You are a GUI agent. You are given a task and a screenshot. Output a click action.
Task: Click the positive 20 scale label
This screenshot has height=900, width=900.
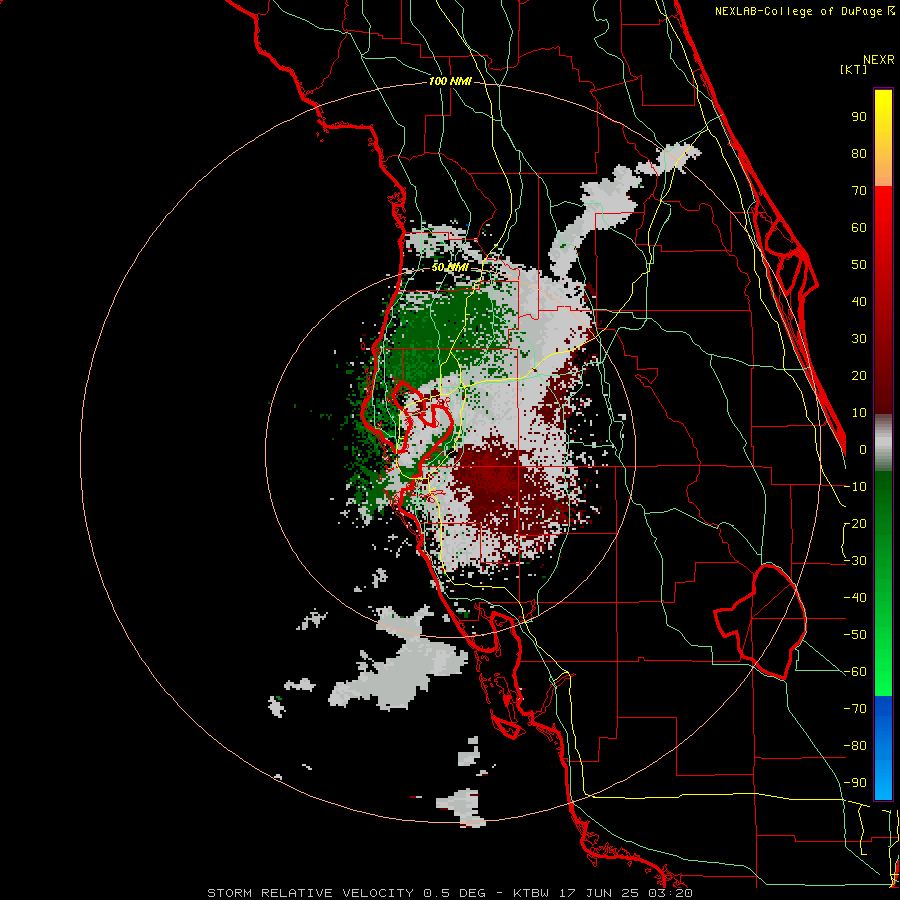[x=859, y=376]
